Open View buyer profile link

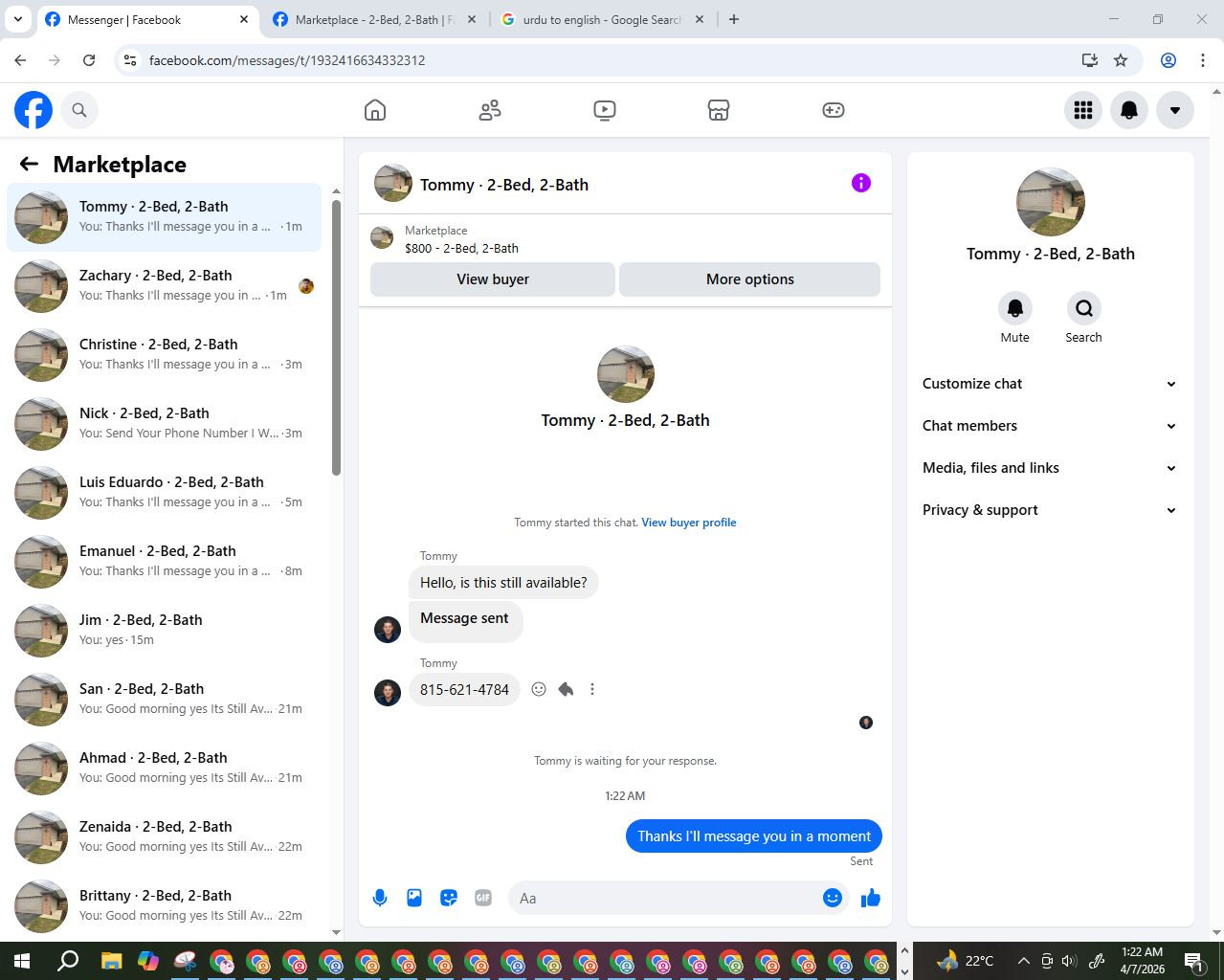[x=689, y=523]
